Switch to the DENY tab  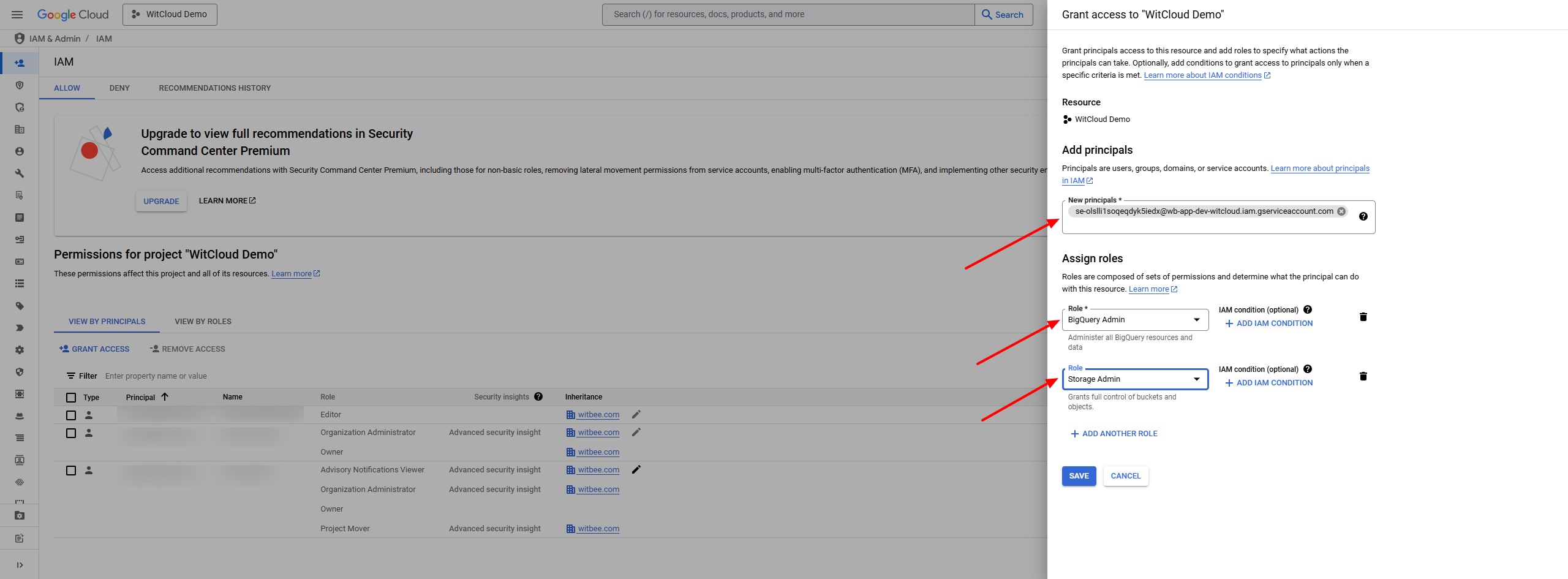click(x=119, y=88)
